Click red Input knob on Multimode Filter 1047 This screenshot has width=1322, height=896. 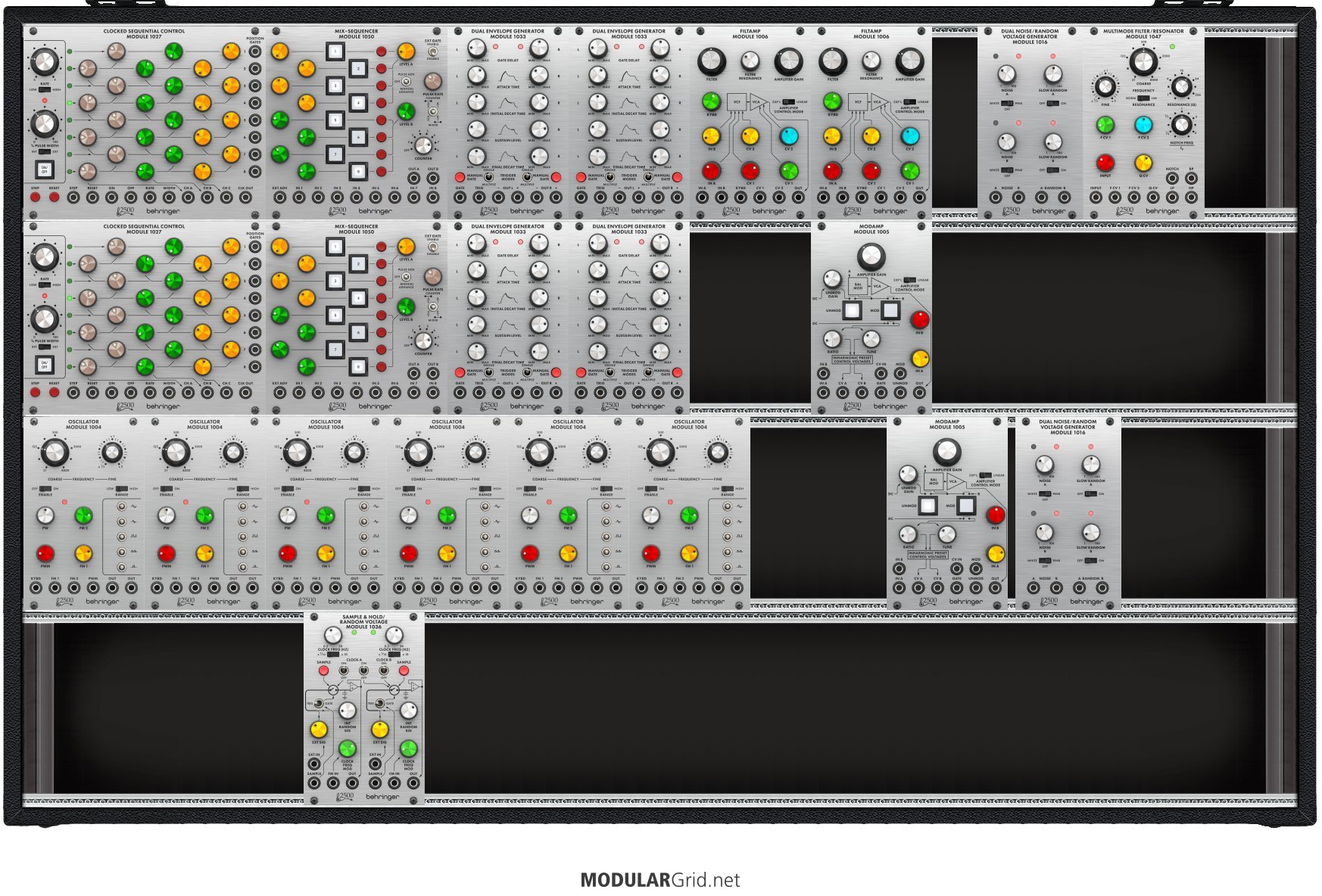click(x=1105, y=163)
